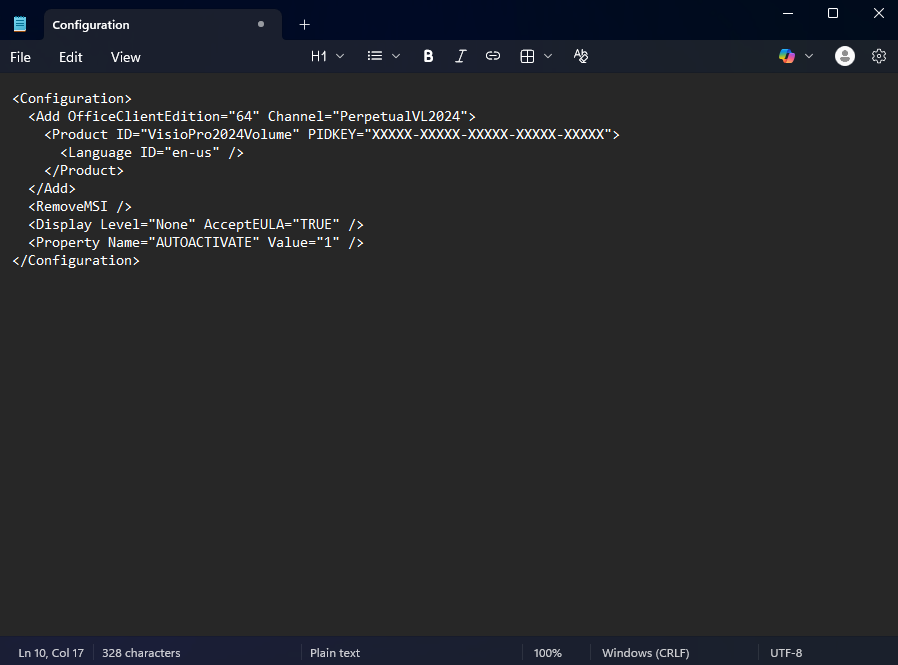Viewport: 898px width, 665px height.
Task: Select the Configuration tab
Action: pyautogui.click(x=140, y=25)
